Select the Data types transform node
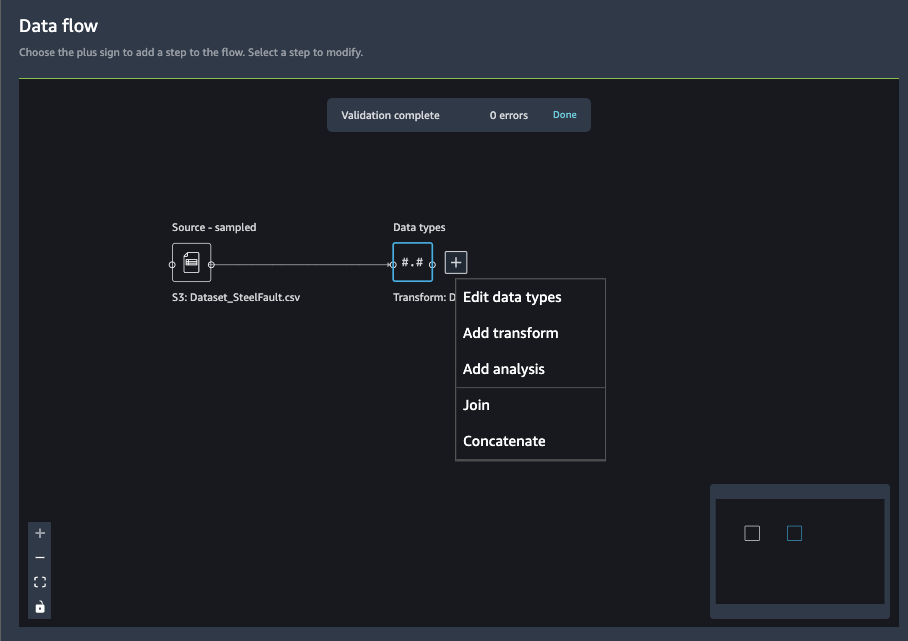The height and width of the screenshot is (641, 908). coord(412,262)
